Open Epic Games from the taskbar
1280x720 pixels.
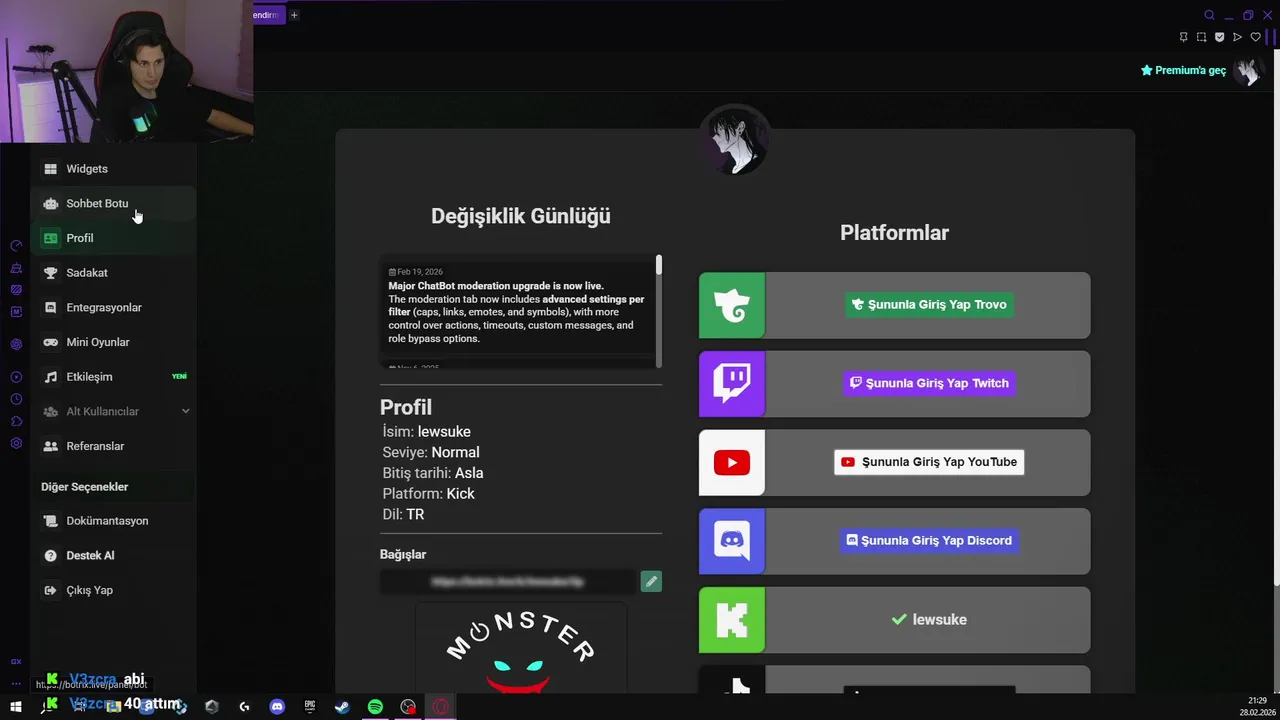[x=310, y=707]
